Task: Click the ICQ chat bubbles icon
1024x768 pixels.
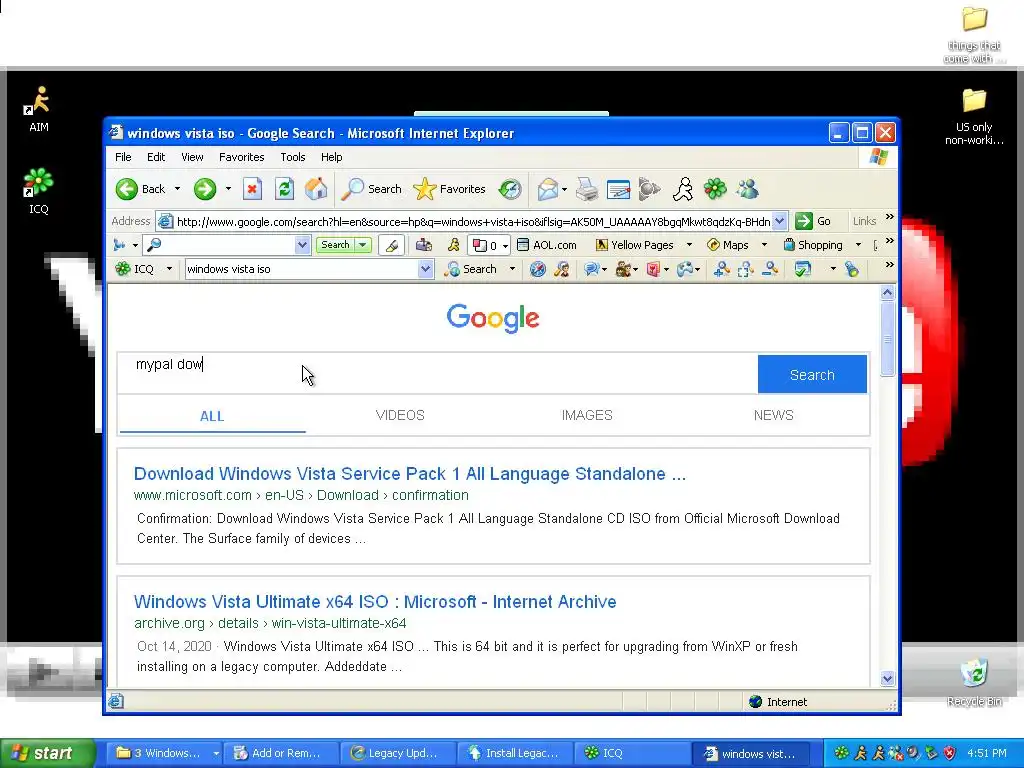Action: [592, 269]
